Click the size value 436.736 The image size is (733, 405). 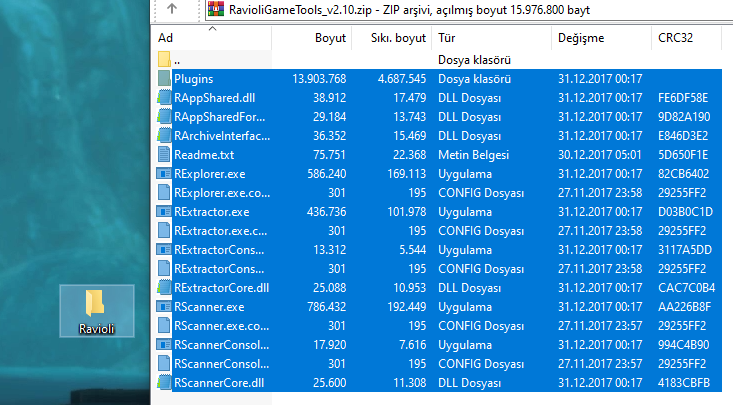tap(327, 212)
